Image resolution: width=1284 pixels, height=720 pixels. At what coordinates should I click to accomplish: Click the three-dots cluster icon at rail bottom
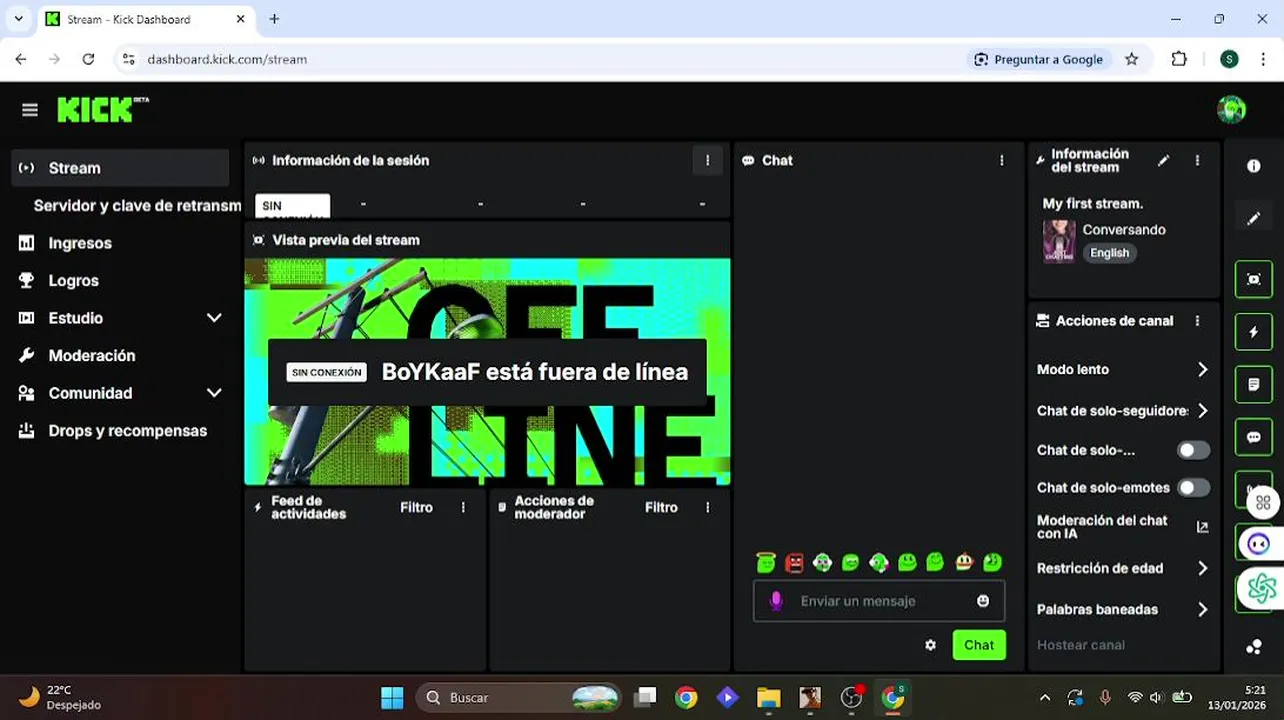(x=1254, y=647)
